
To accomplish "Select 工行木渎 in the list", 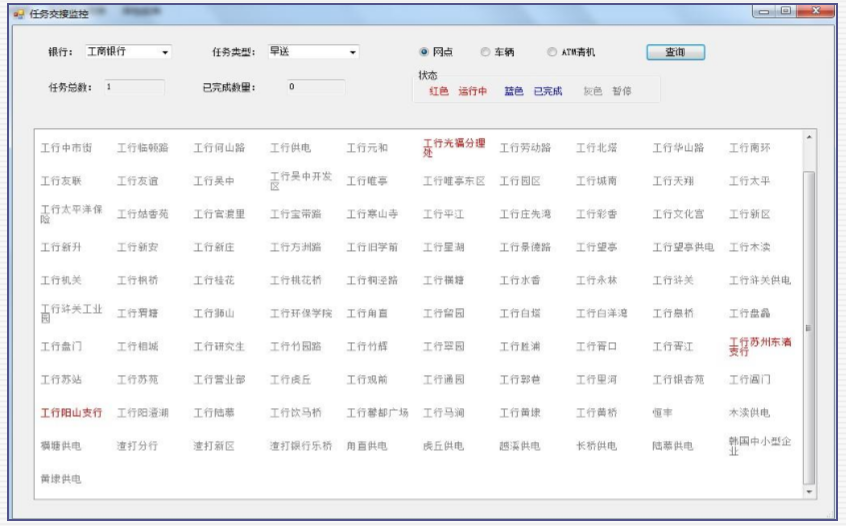I will tap(749, 247).
